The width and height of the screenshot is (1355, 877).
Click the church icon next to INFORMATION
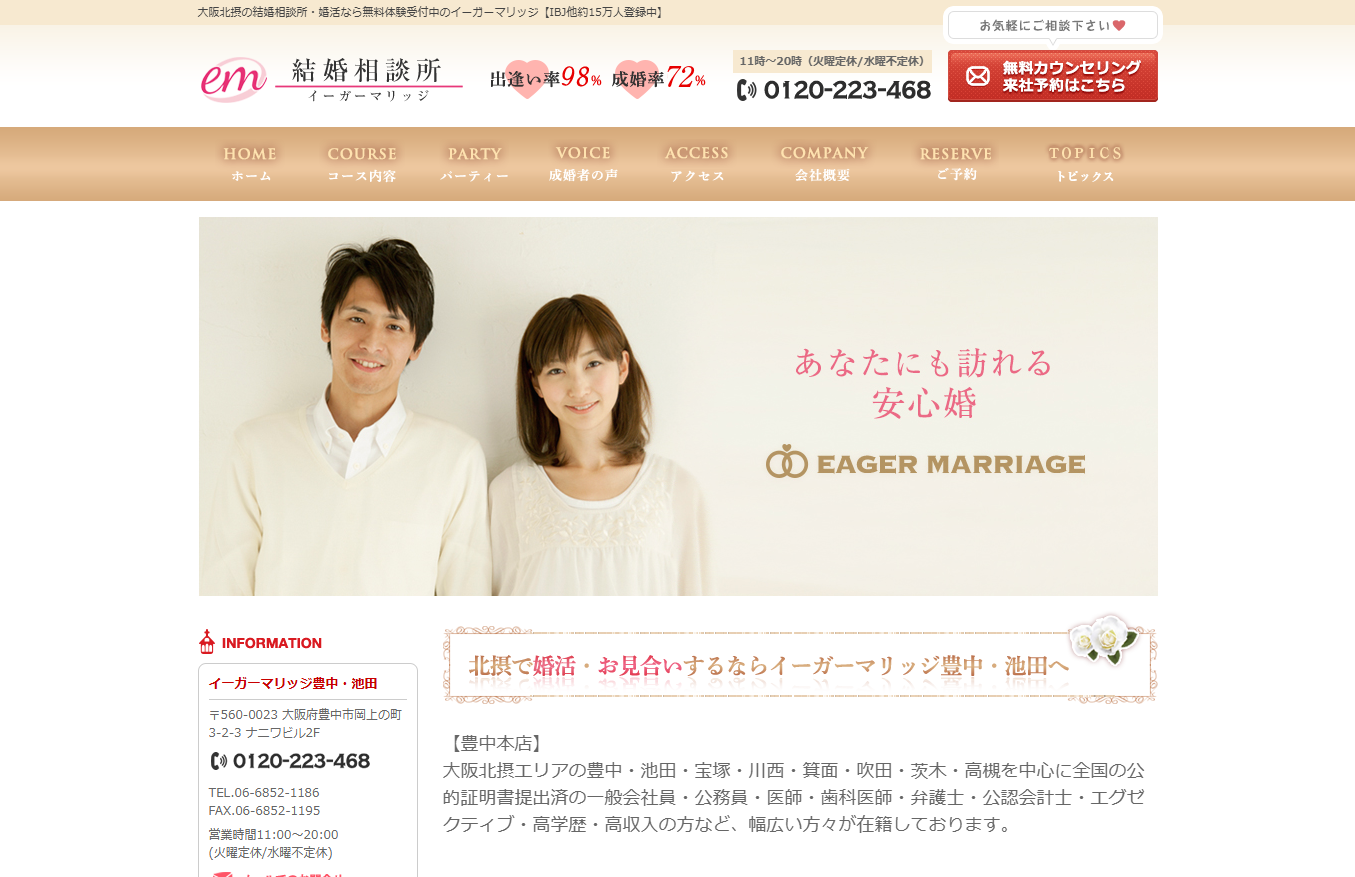(207, 642)
